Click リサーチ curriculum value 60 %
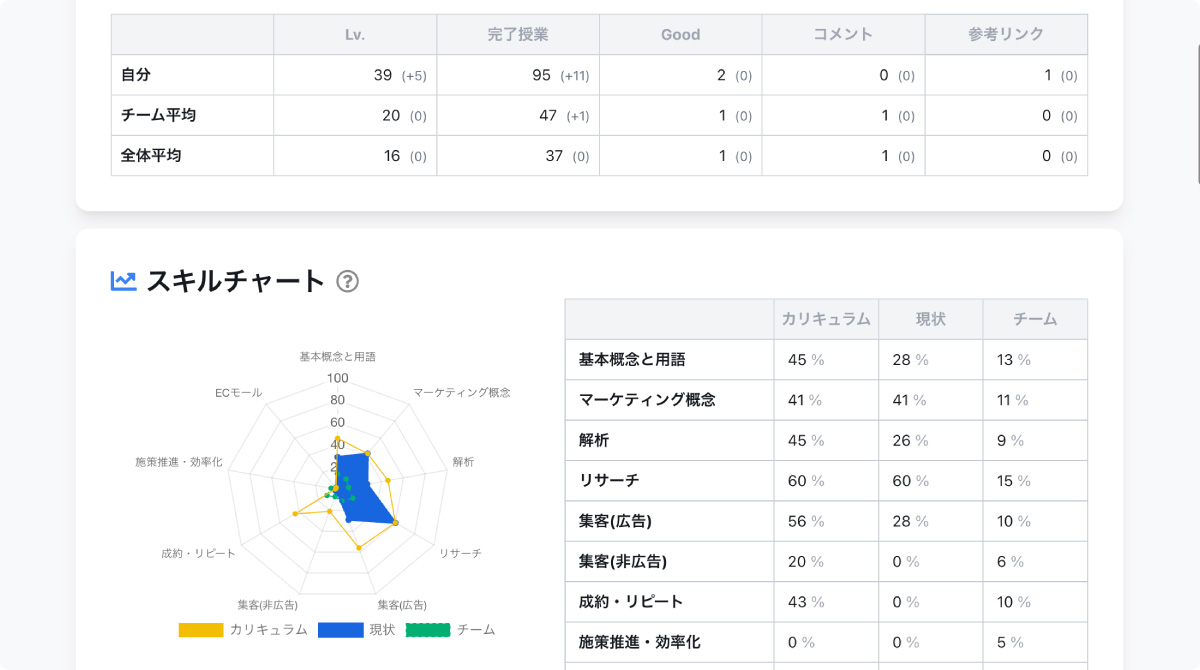Image resolution: width=1200 pixels, height=670 pixels. [x=806, y=481]
